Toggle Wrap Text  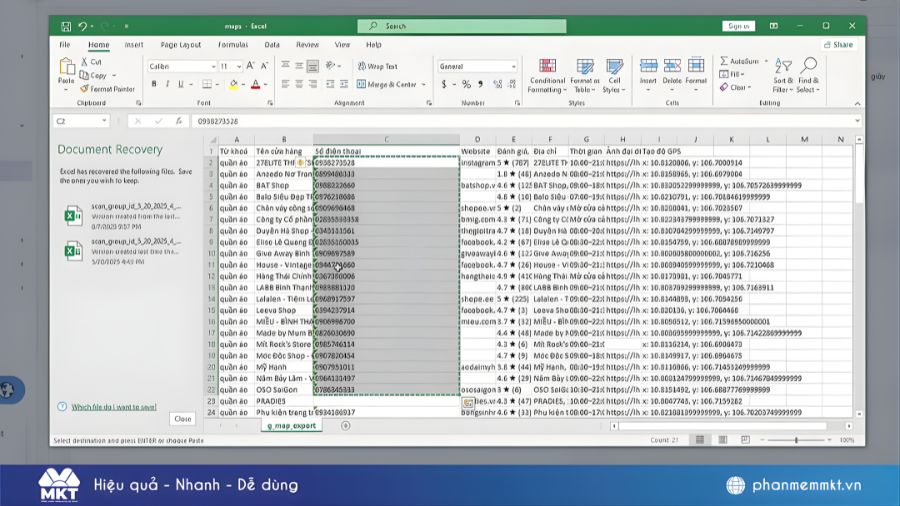tap(377, 67)
